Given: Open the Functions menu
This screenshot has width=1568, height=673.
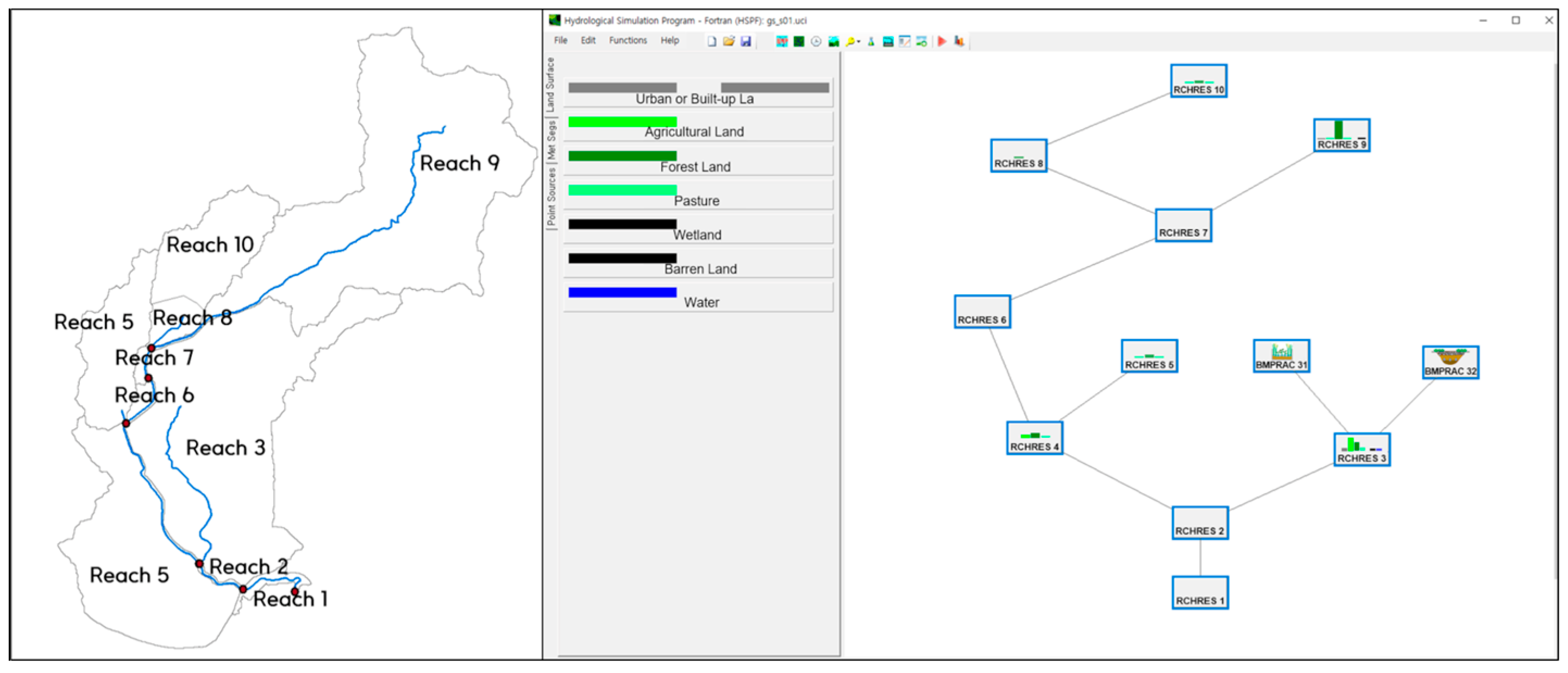Looking at the screenshot, I should [628, 41].
